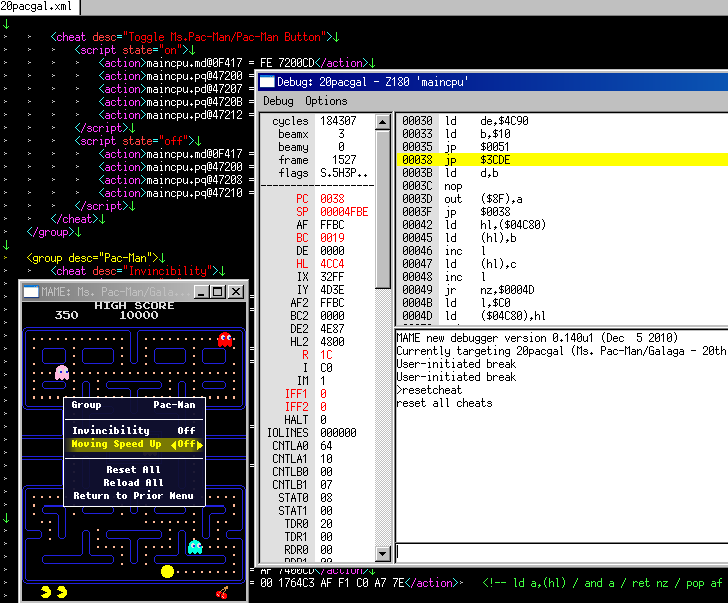This screenshot has height=603, width=728.
Task: Click right arrow of Moving Speed Up
Action: 200,445
